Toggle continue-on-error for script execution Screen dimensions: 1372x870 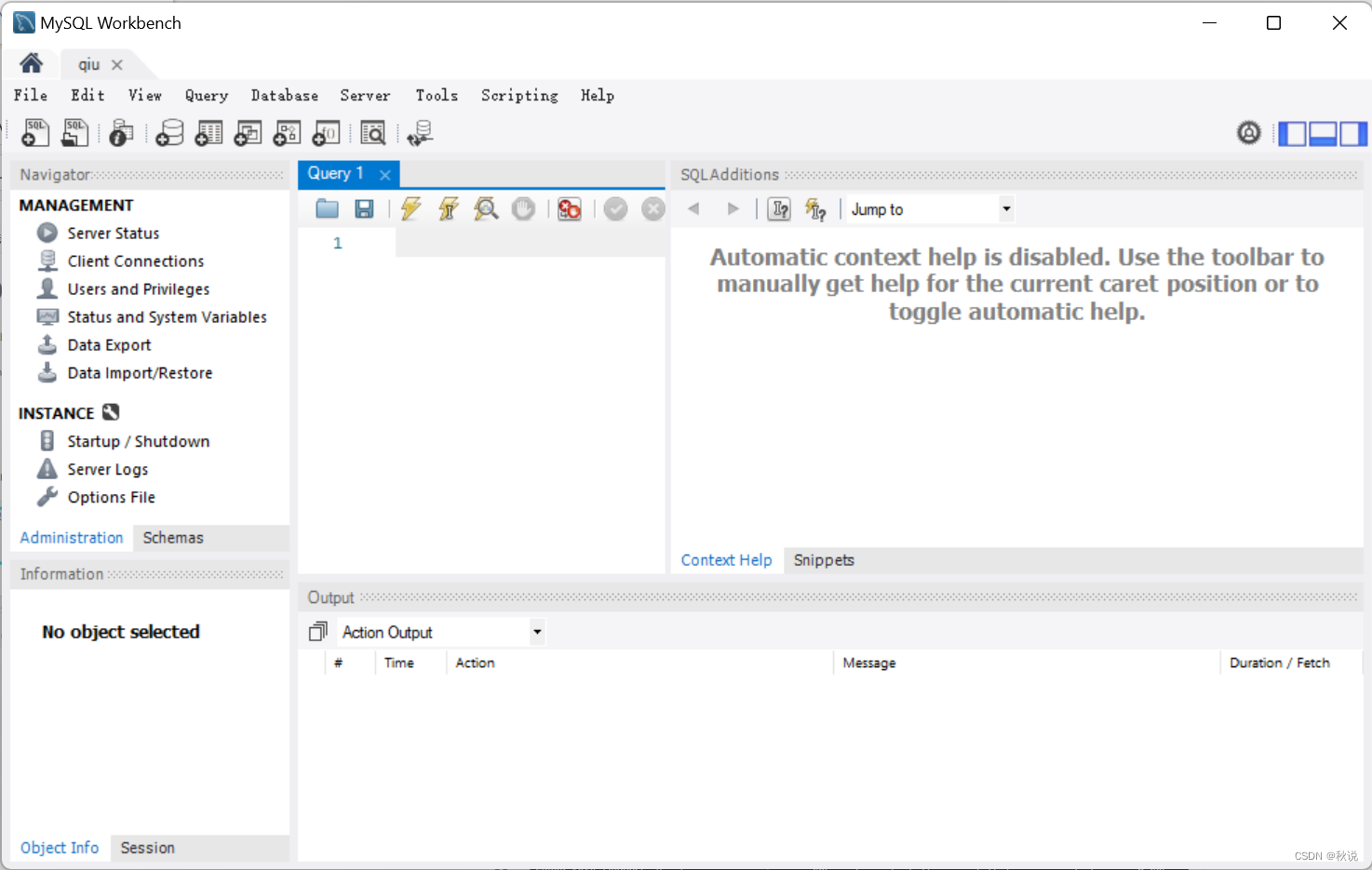pyautogui.click(x=570, y=208)
